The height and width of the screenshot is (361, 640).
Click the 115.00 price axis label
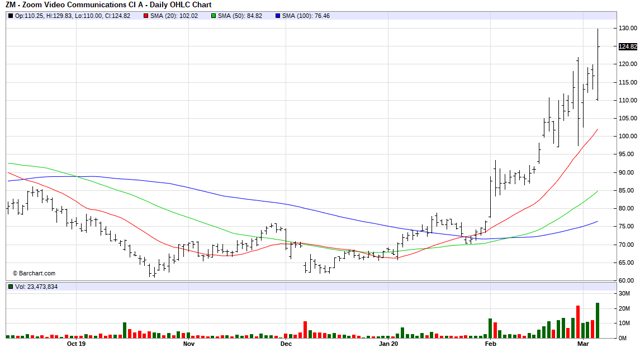628,82
